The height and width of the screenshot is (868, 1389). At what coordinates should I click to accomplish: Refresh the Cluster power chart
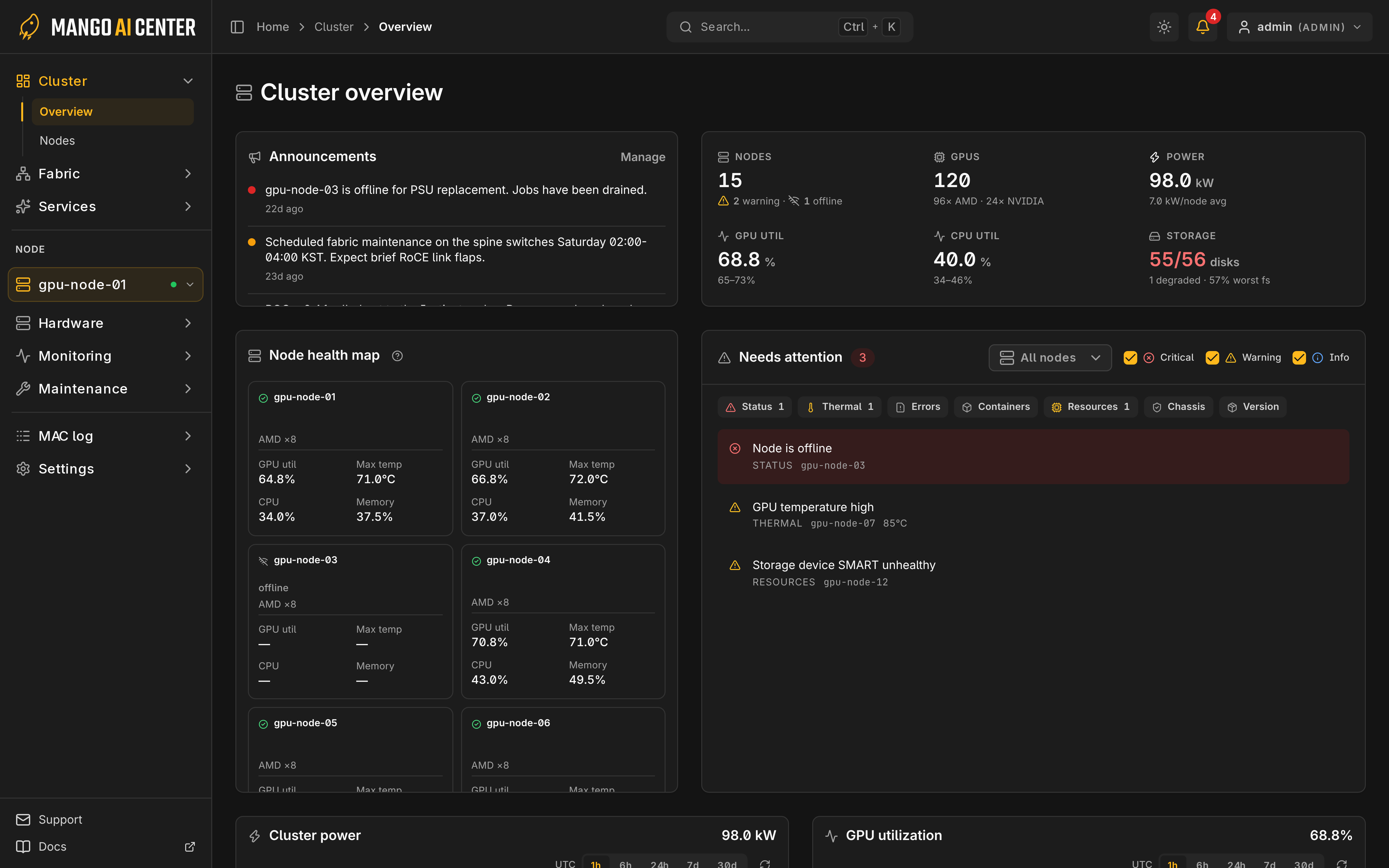[765, 864]
